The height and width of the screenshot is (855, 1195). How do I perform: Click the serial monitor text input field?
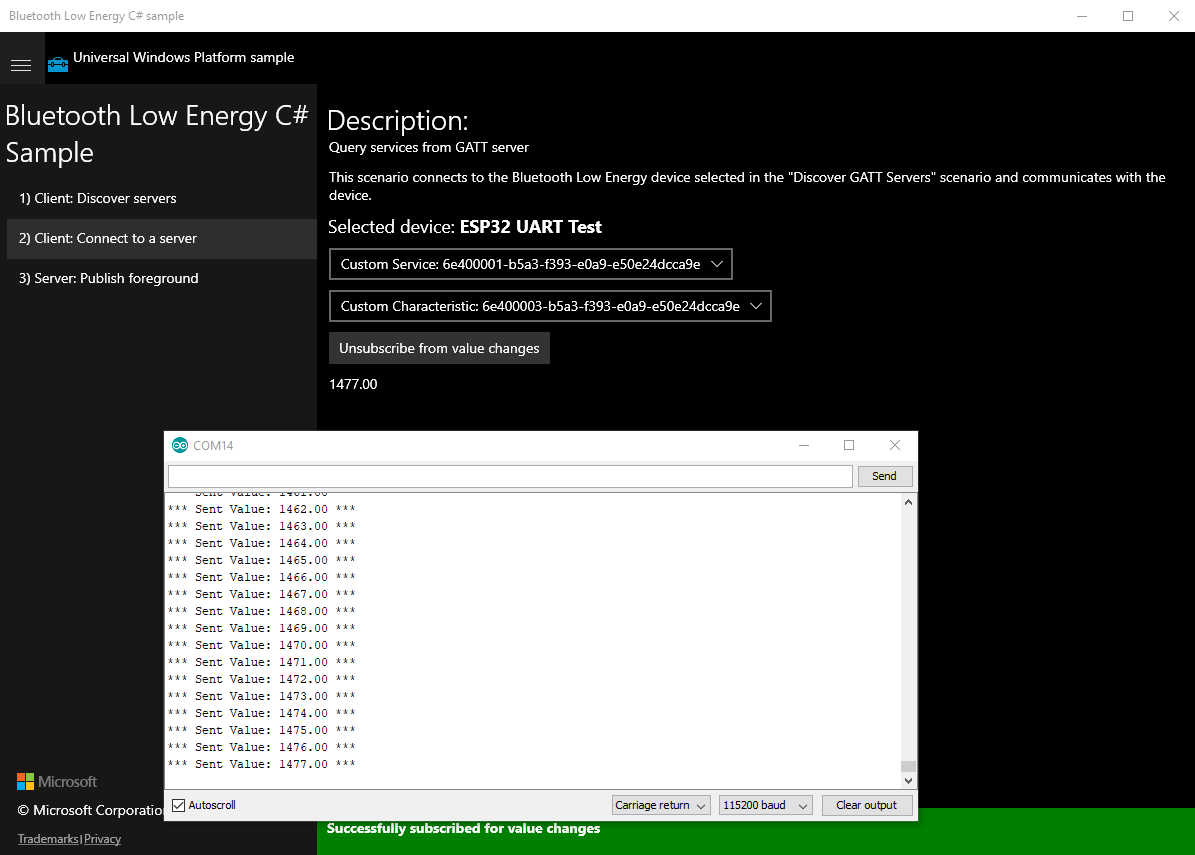pos(510,476)
